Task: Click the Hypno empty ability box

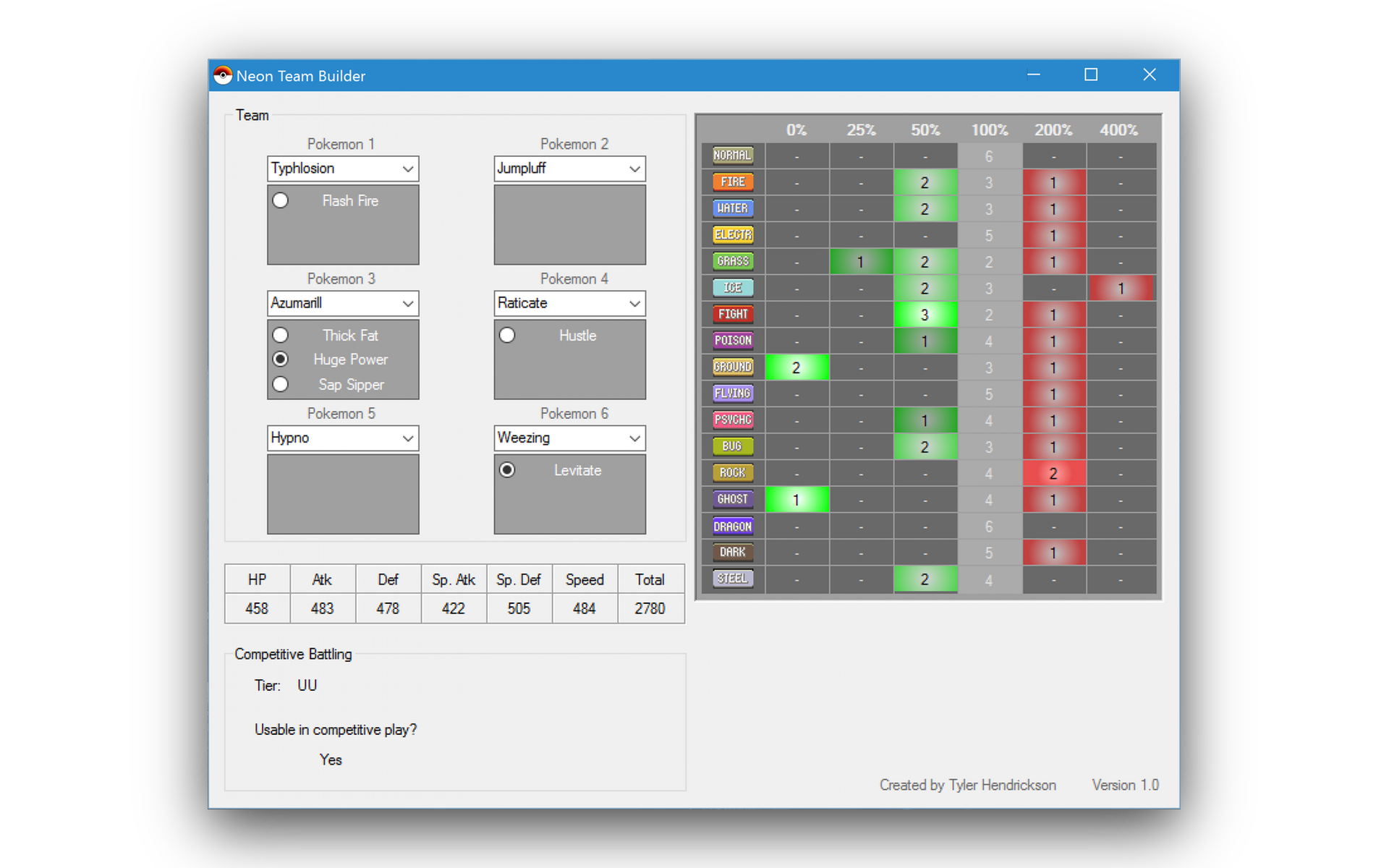Action: tap(343, 494)
